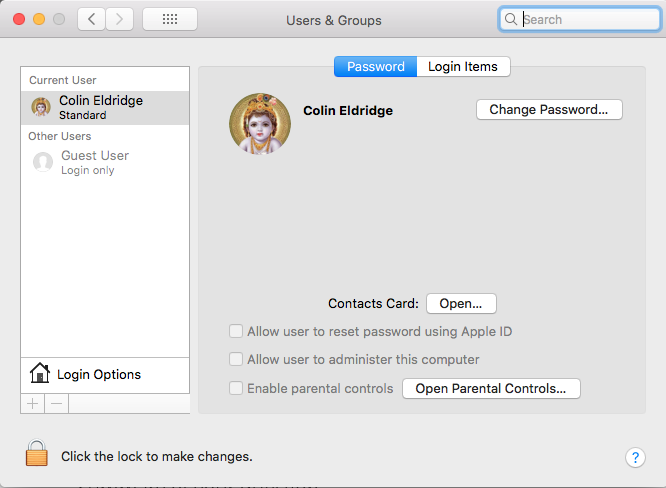666x488 pixels.
Task: Check Enable parental controls box
Action: click(236, 388)
